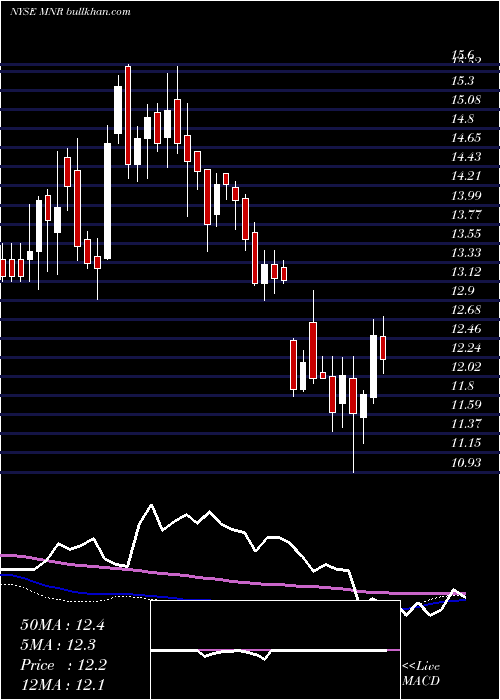500x700 pixels.
Task: Click the 15.3 price axis label
Action: click(x=463, y=81)
